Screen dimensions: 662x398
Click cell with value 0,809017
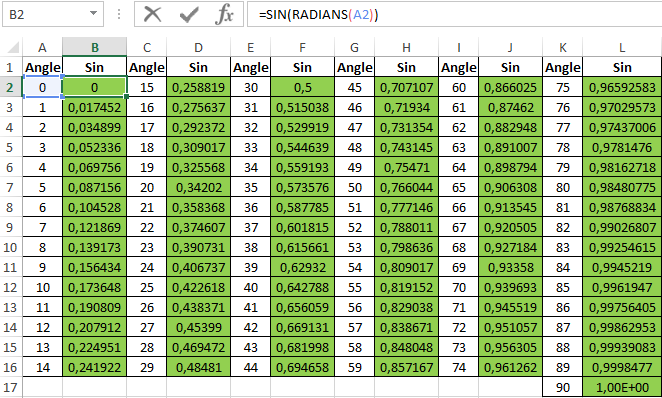click(x=407, y=267)
